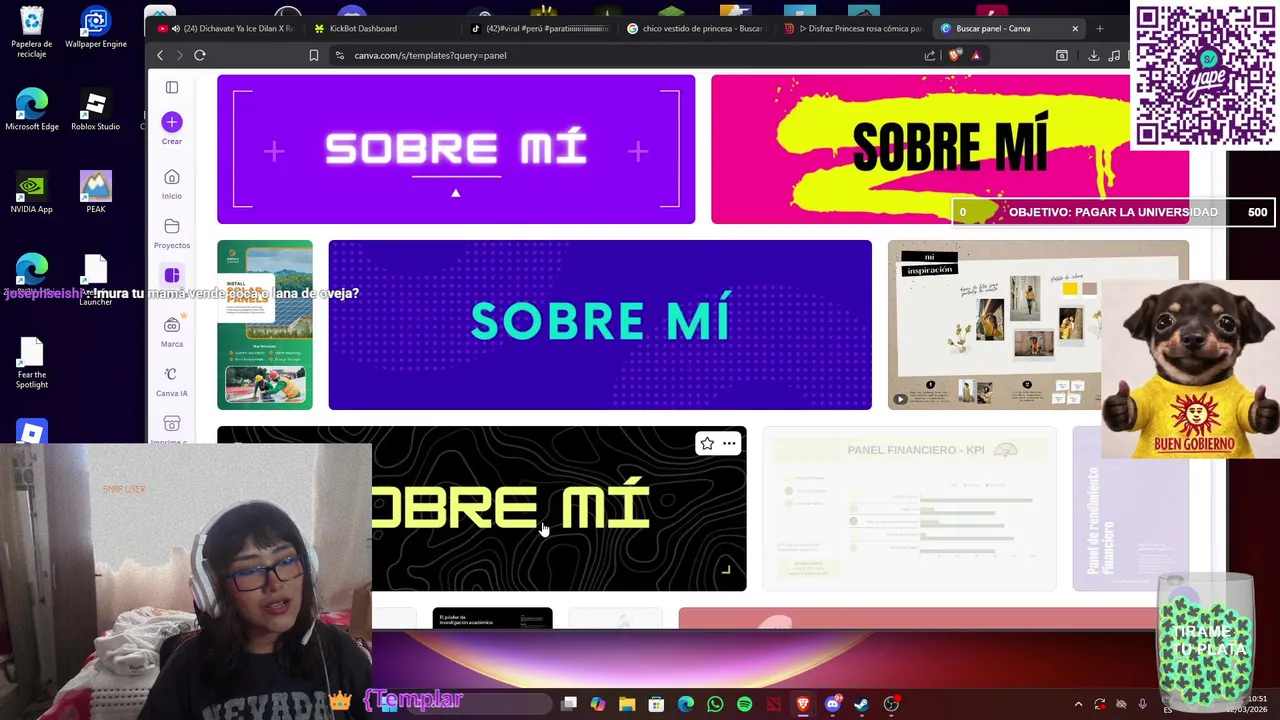Screen dimensions: 1280x720
Task: Open the Panel de rendimiento financiero template
Action: [1131, 508]
